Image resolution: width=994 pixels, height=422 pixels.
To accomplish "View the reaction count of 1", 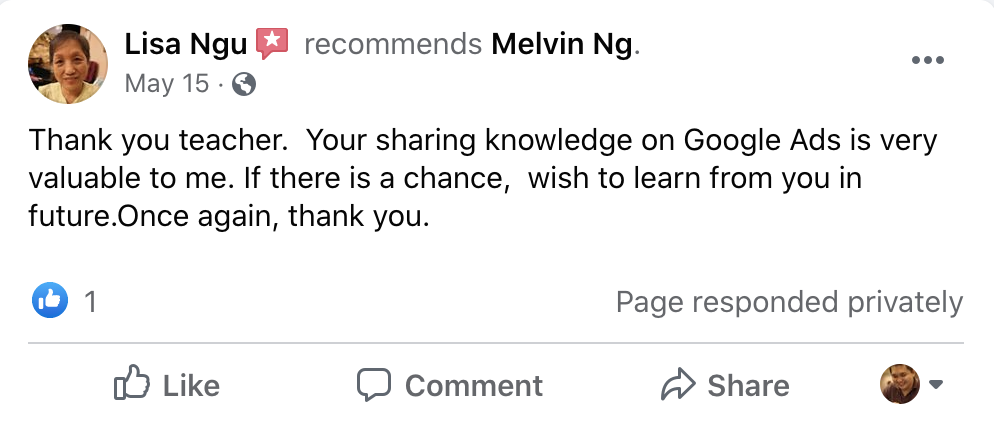I will click(x=91, y=301).
